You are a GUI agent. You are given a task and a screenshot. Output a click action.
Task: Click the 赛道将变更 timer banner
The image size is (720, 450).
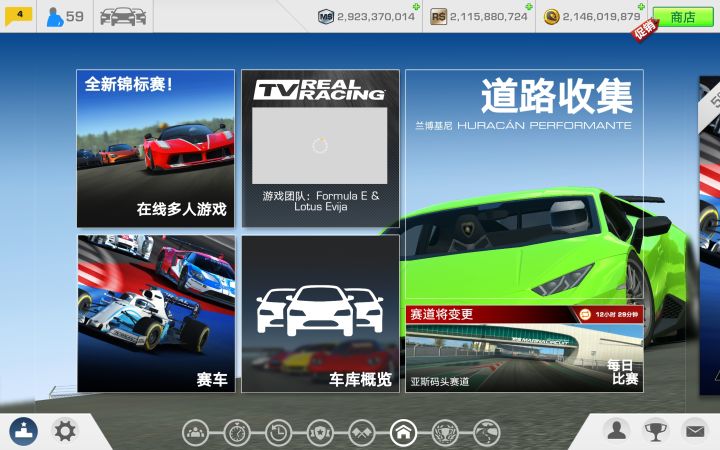tap(524, 315)
